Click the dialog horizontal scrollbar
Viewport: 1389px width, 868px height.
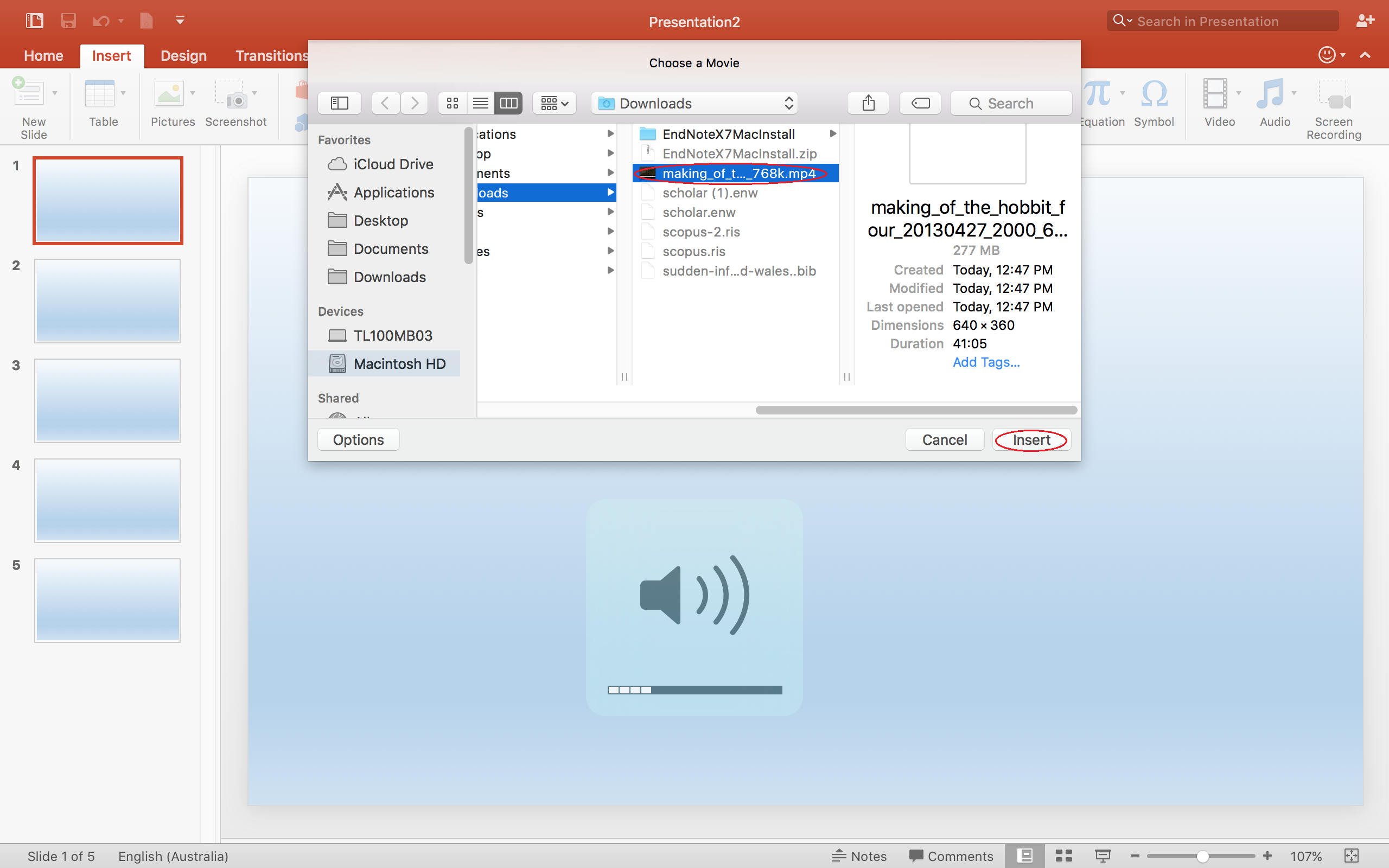click(x=916, y=410)
